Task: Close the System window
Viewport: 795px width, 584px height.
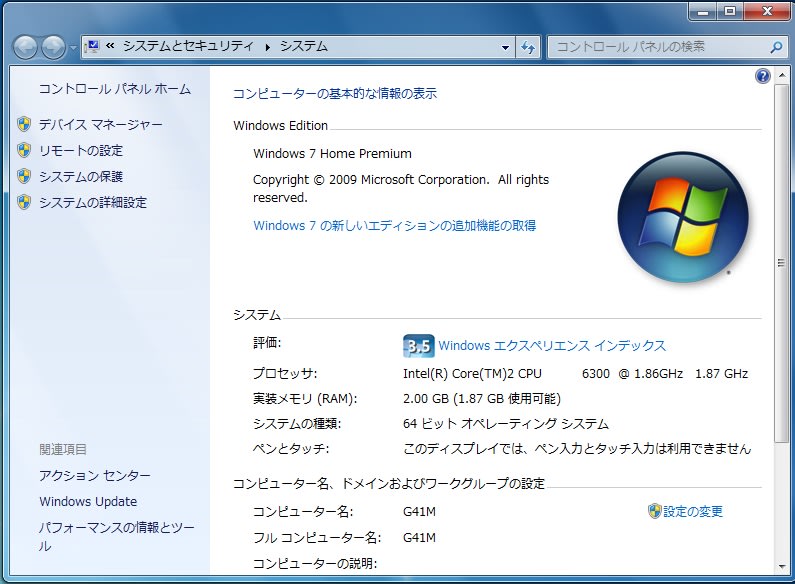Action: [x=767, y=11]
